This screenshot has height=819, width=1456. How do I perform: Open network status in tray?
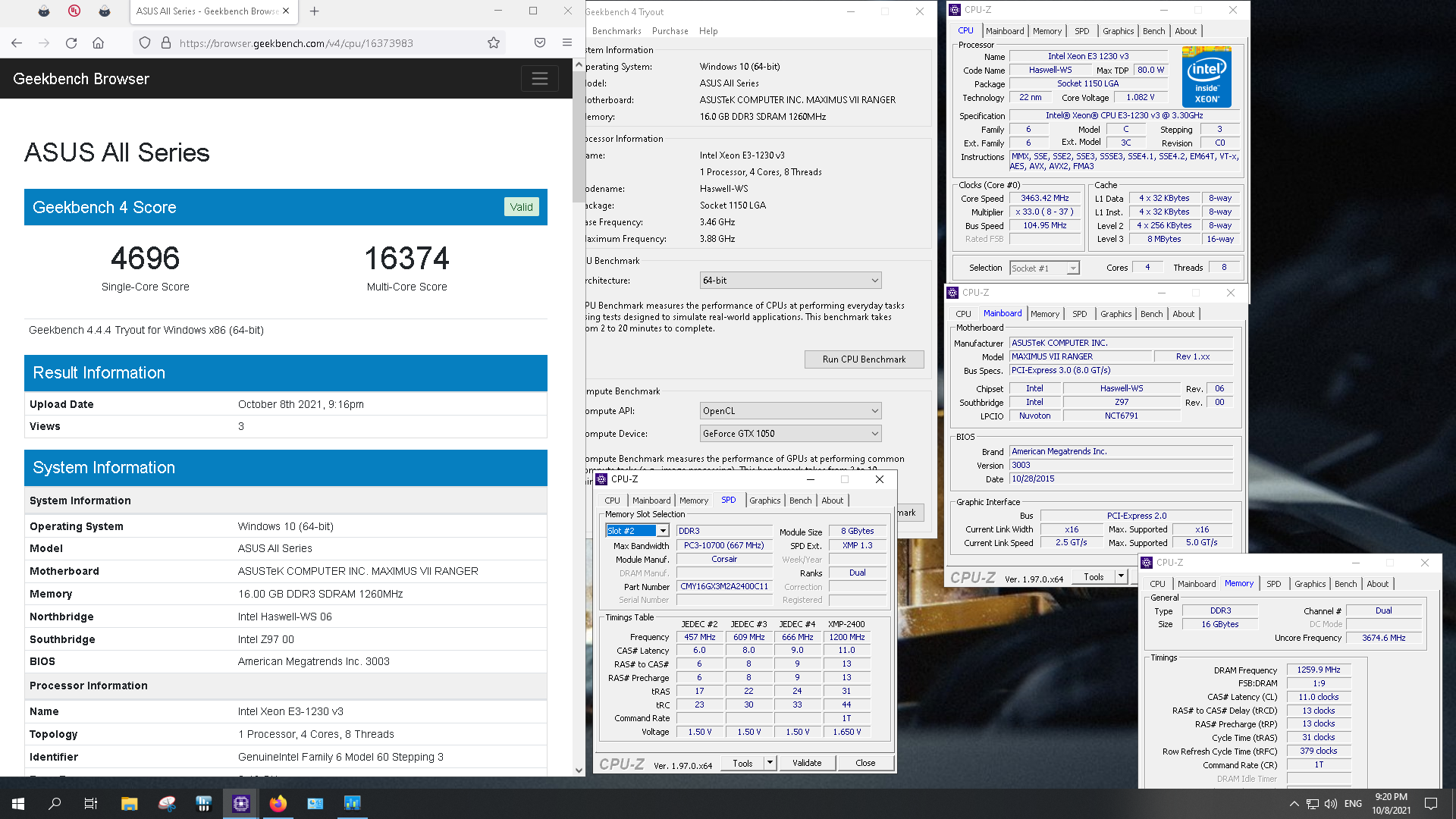(x=1313, y=804)
